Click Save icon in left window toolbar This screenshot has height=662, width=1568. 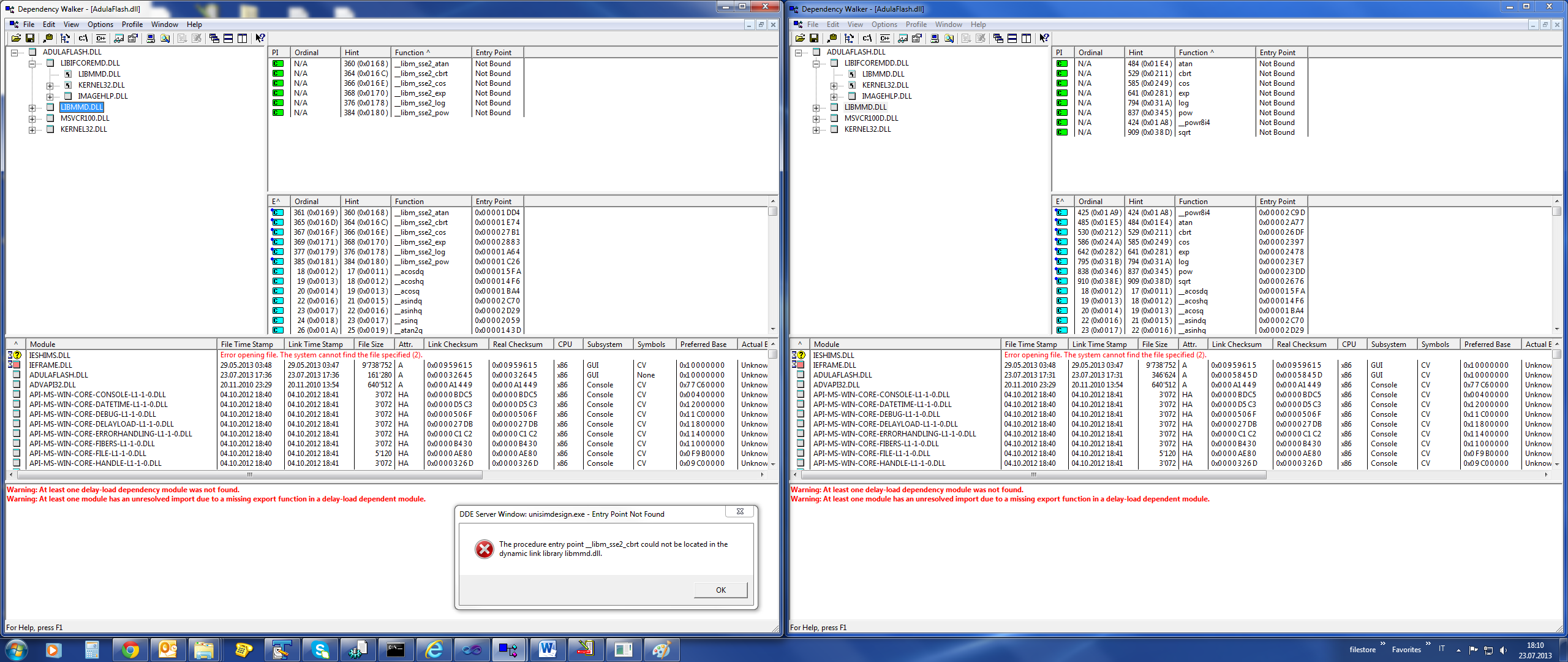(x=29, y=38)
